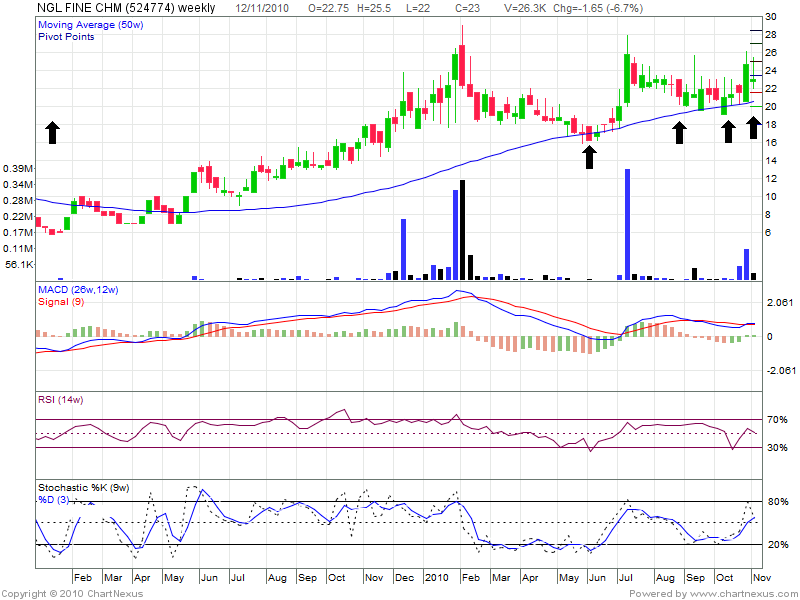Click the blue December volume bar
This screenshot has width=800, height=600.
403,247
